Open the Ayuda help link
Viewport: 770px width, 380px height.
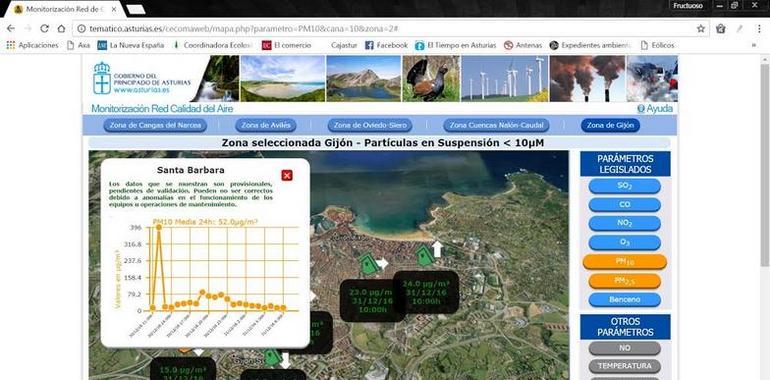[655, 109]
